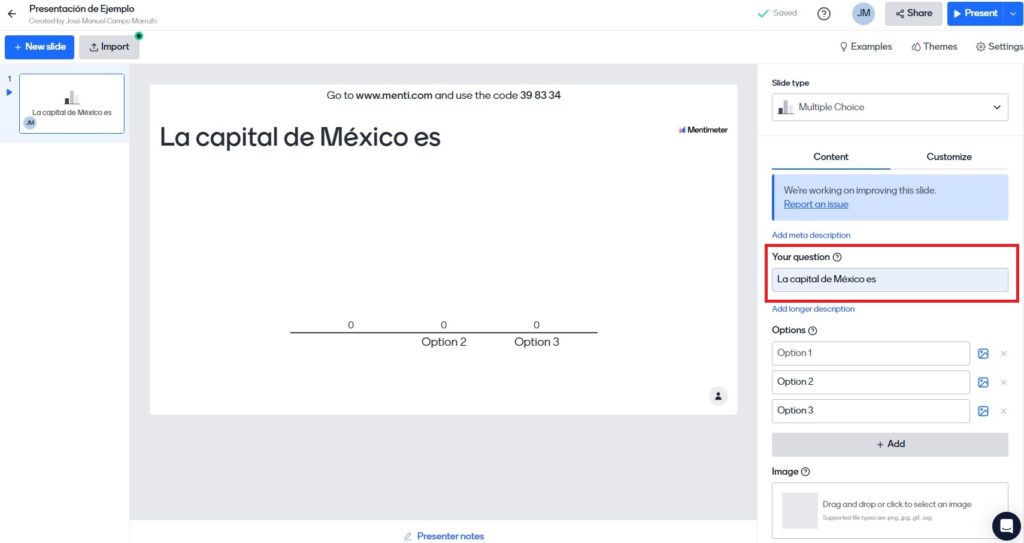This screenshot has width=1024, height=543.
Task: Expand the Slide type Multiple Choice dropdown
Action: pyautogui.click(x=889, y=107)
